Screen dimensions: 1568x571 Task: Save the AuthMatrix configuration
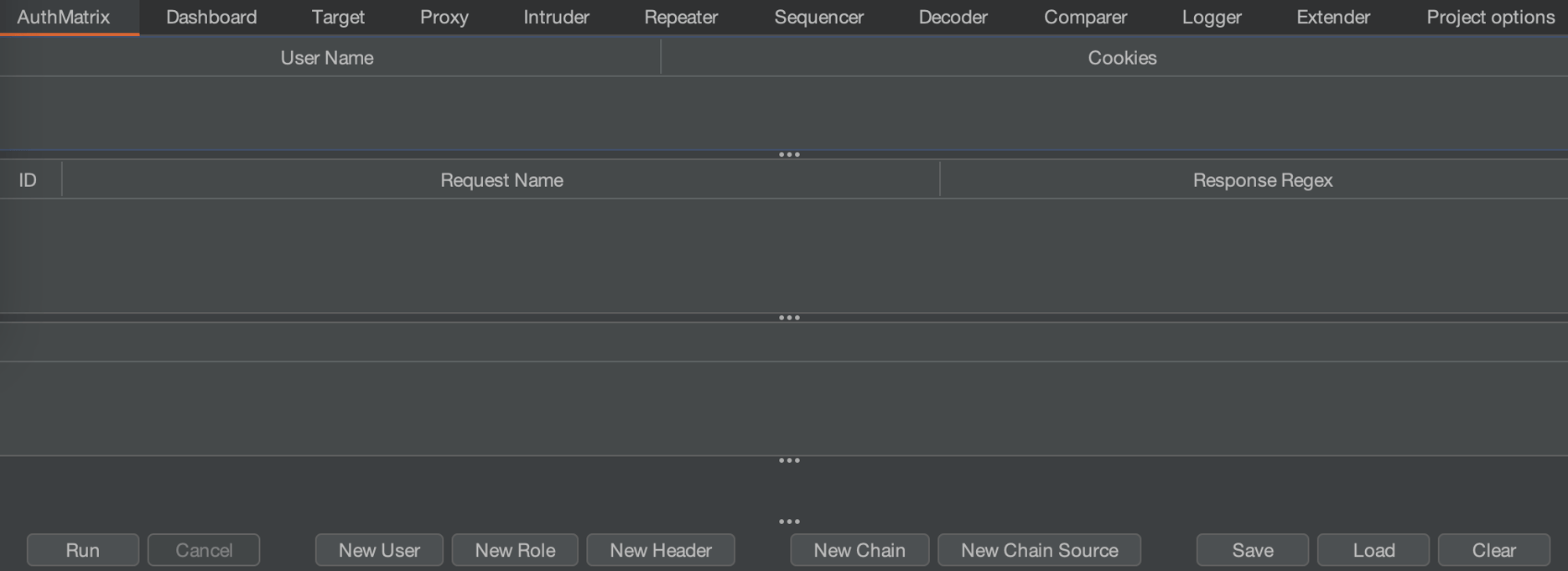coord(1253,550)
